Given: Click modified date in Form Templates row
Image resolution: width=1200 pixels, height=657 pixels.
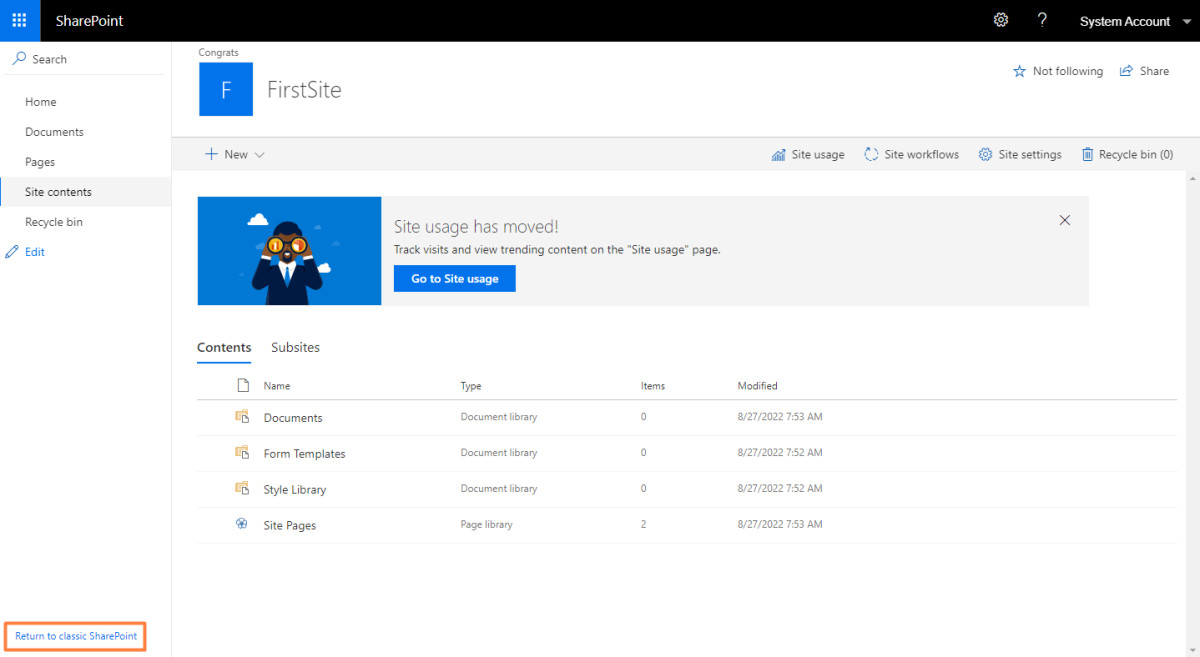Looking at the screenshot, I should [x=780, y=453].
